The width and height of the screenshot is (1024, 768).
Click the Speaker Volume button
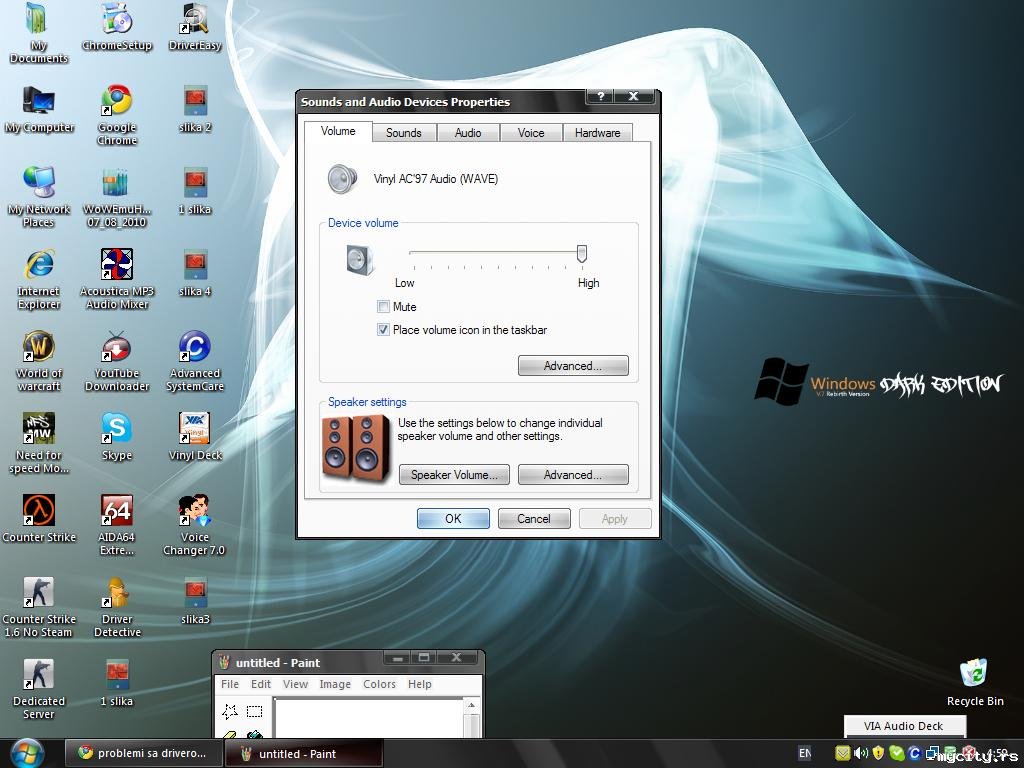tap(454, 475)
